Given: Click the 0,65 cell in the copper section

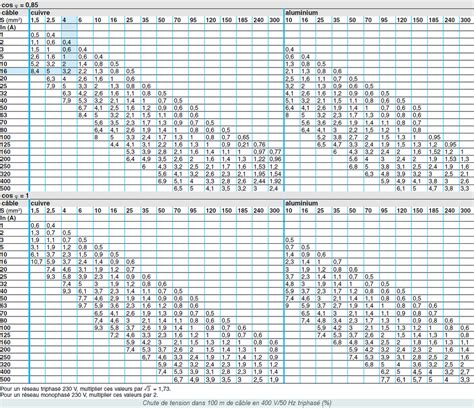Looking at the screenshot, I should pos(243,137).
